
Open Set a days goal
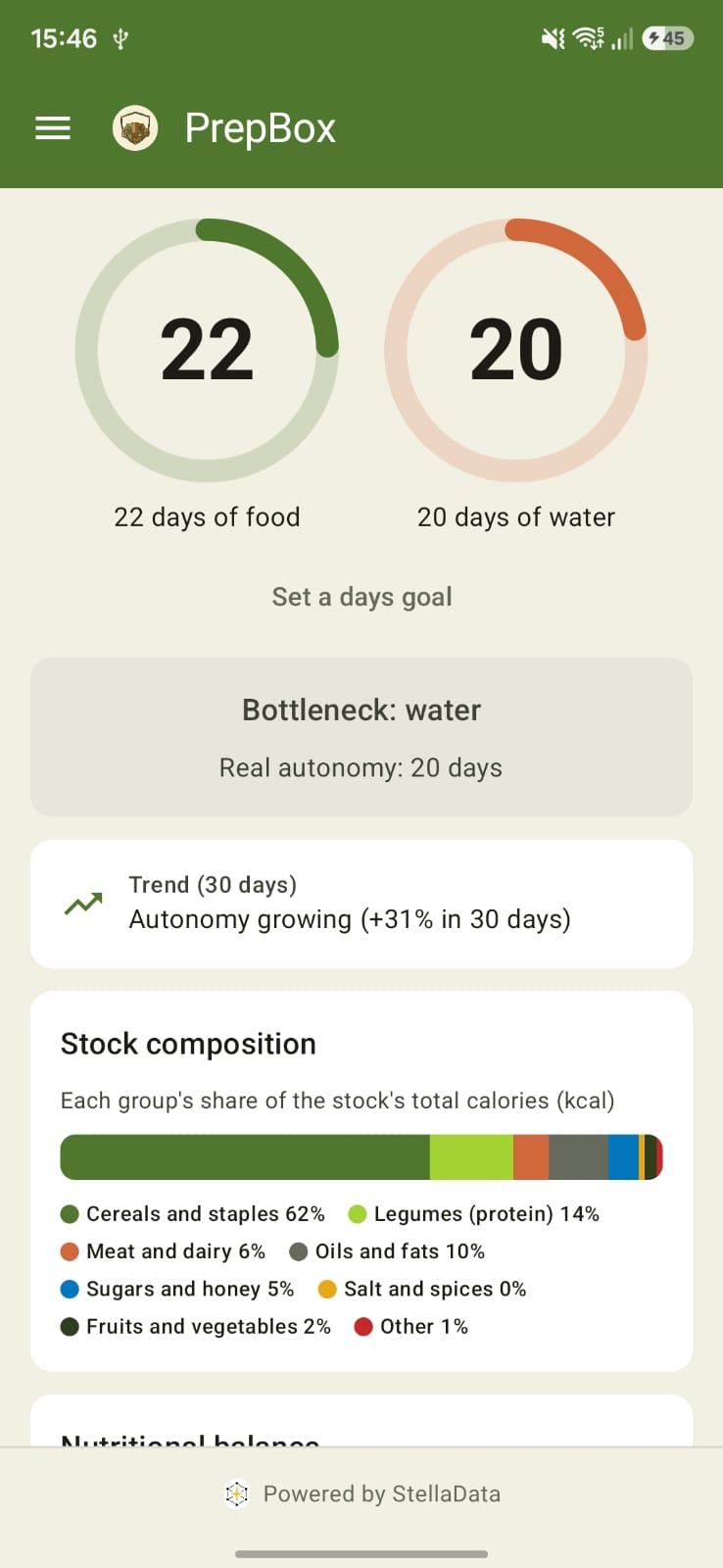pyautogui.click(x=361, y=597)
